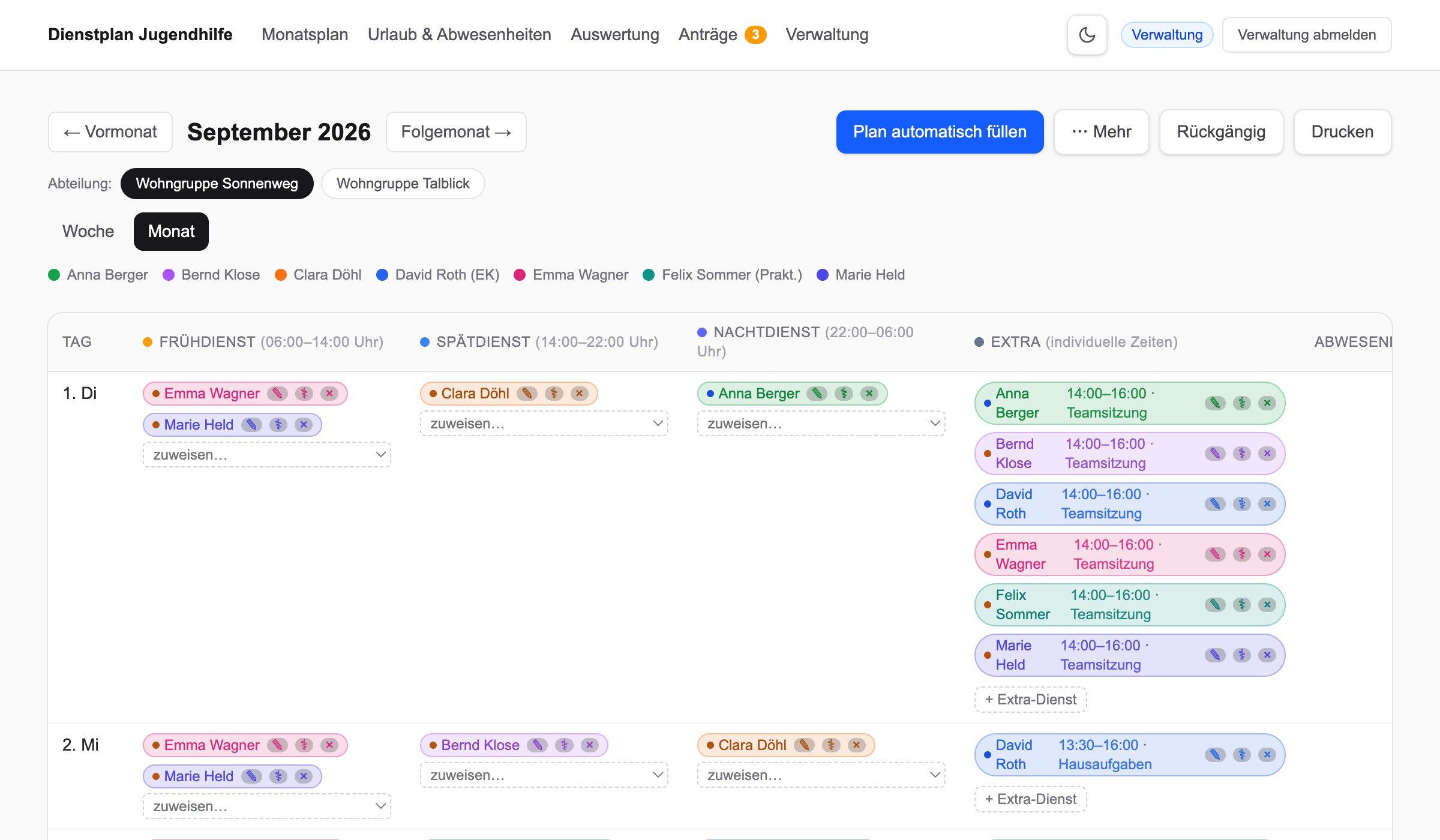
Task: Remove Bernd Klose from 2. Mi Spätdienst
Action: pos(590,745)
